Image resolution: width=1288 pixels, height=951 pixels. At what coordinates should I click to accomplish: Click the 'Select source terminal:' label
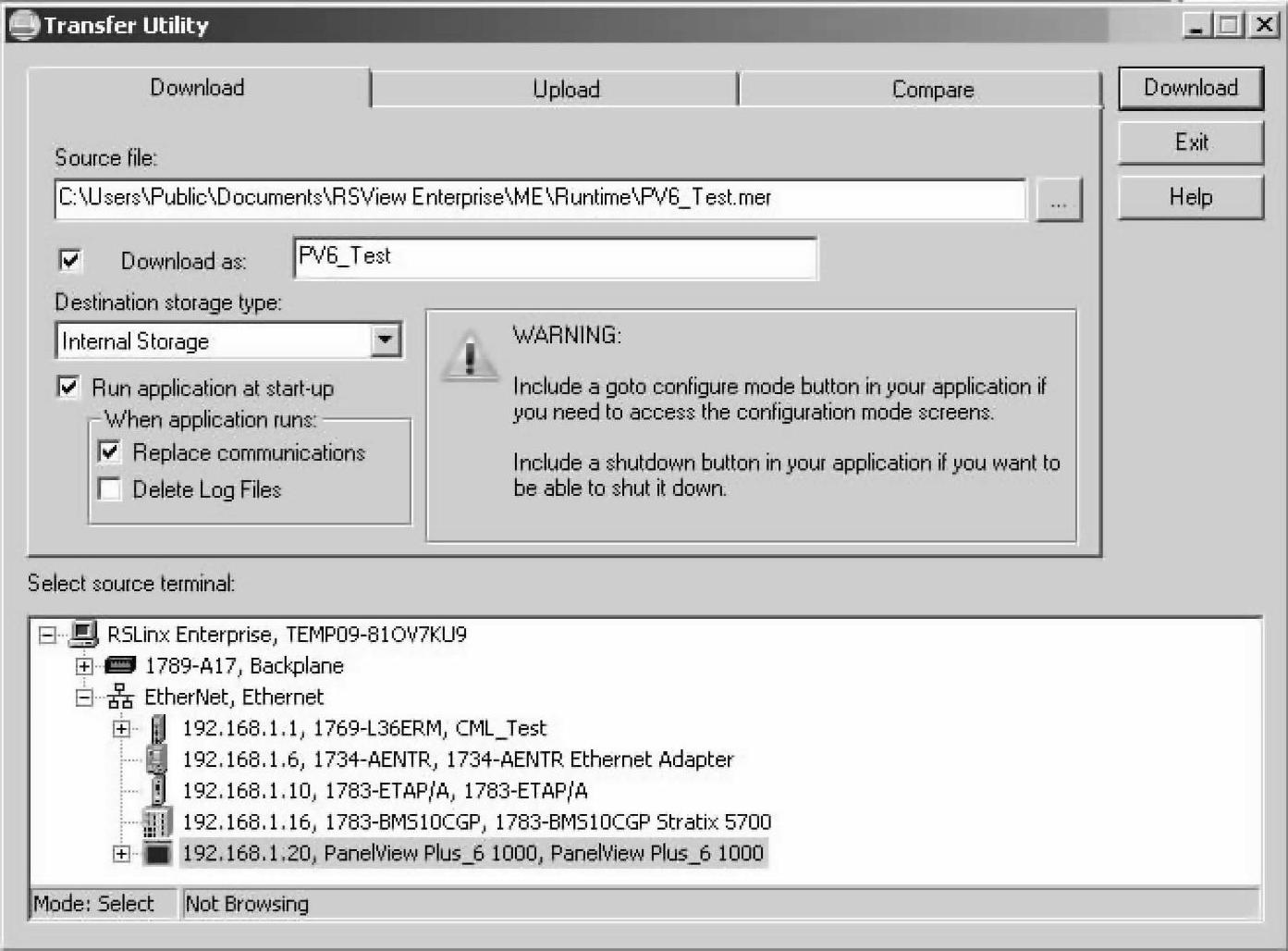(131, 584)
